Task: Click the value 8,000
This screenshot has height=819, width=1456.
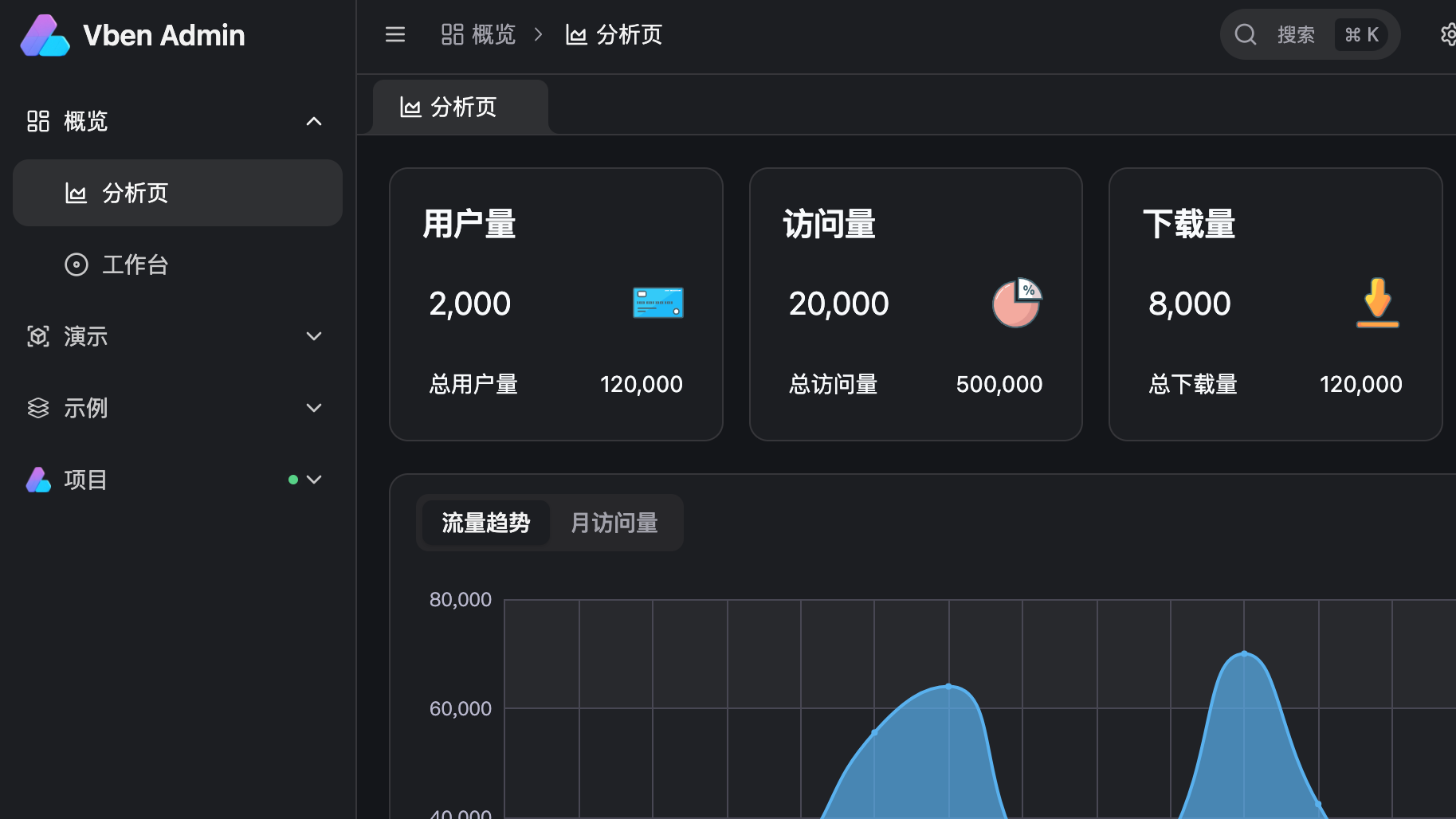Action: [x=1190, y=304]
